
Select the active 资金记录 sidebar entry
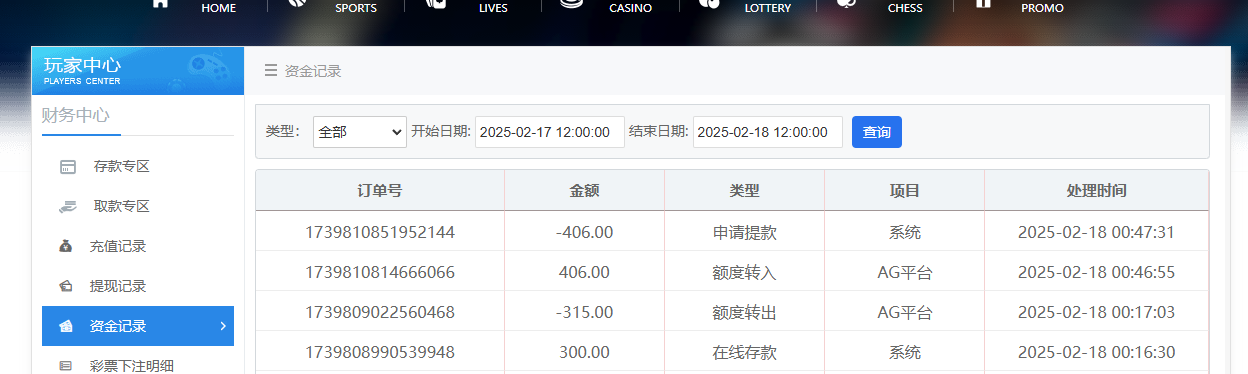pyautogui.click(x=138, y=326)
